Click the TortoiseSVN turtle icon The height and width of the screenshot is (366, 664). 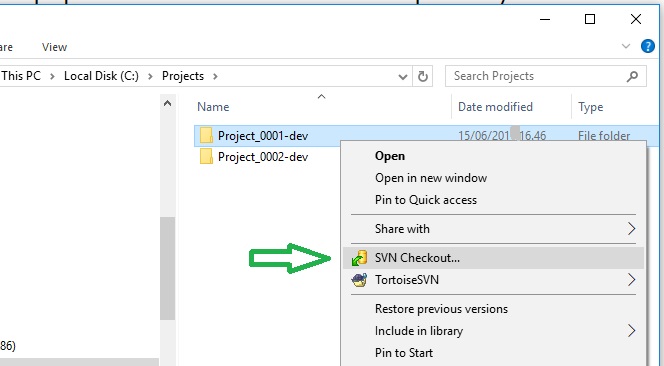point(360,280)
